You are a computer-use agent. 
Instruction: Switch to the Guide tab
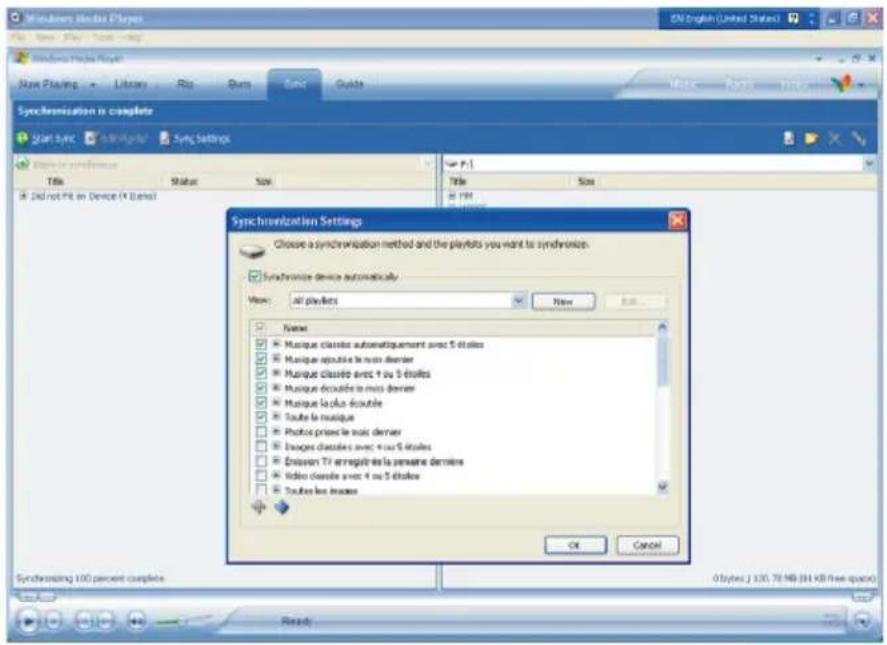350,84
